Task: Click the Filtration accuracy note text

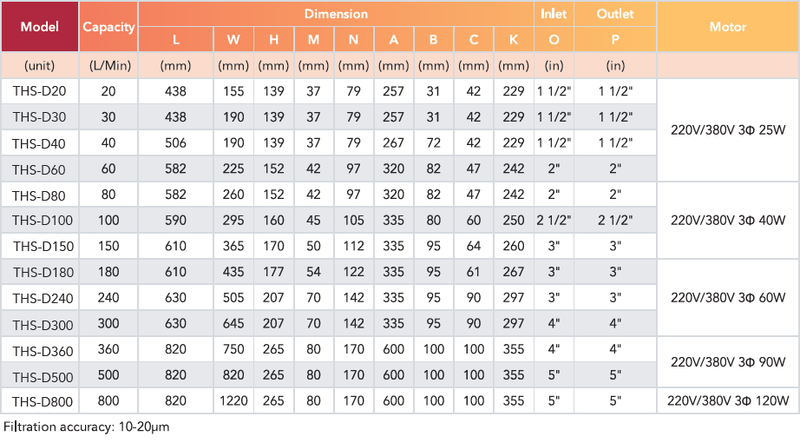Action: pyautogui.click(x=86, y=427)
